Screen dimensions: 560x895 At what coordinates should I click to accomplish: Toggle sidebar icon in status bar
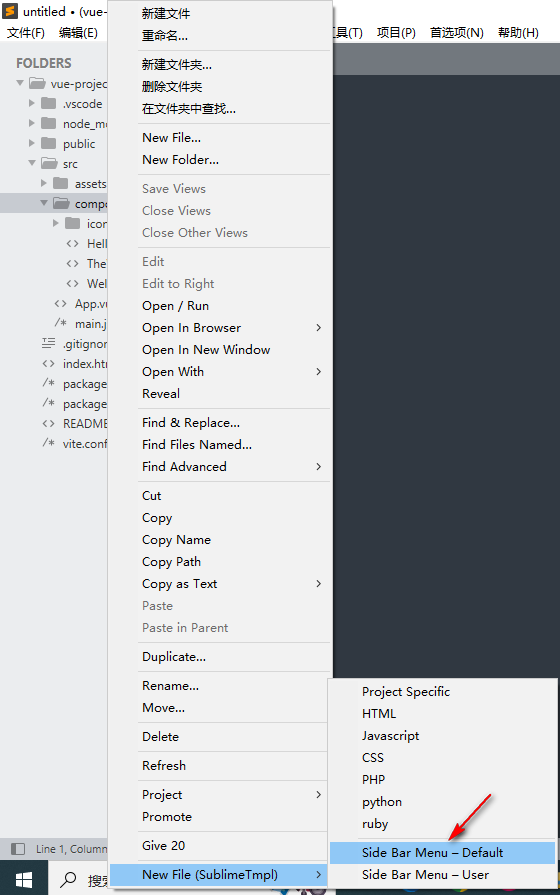tap(18, 849)
